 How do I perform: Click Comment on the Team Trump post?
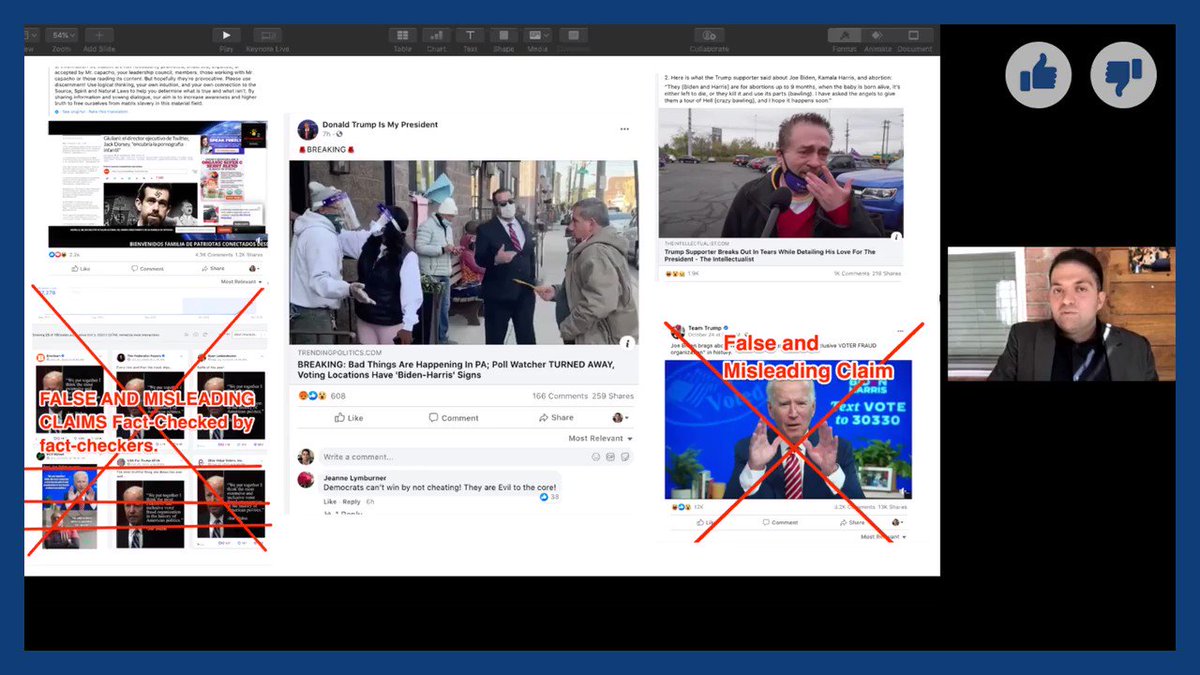[x=780, y=522]
